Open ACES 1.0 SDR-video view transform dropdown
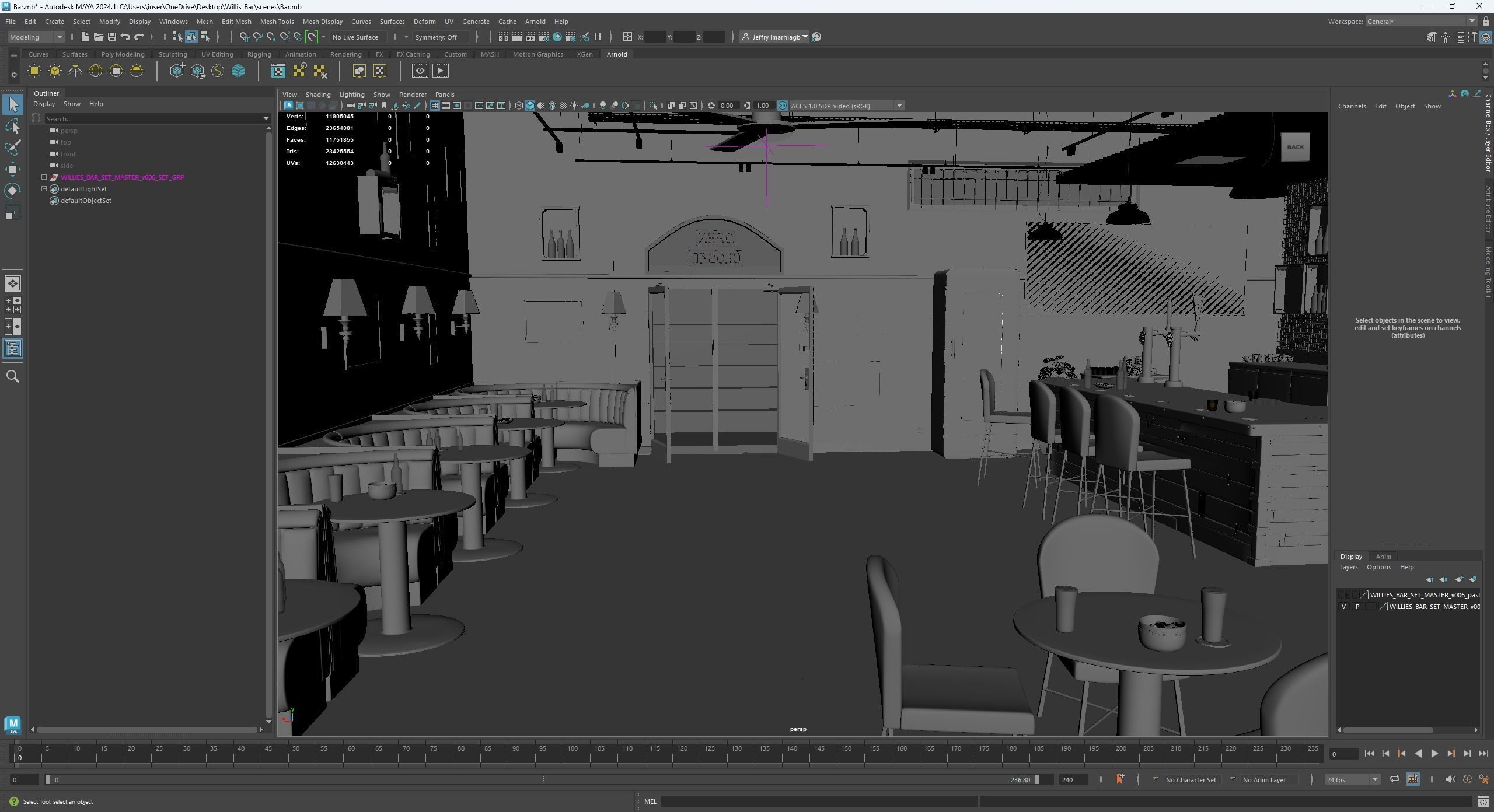 [x=846, y=106]
